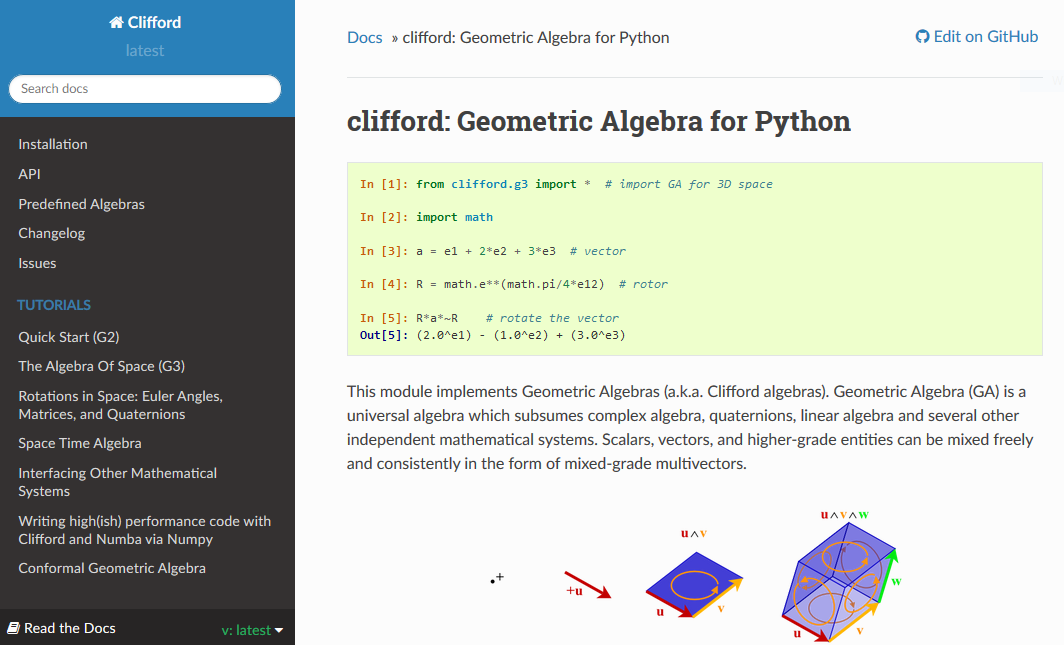Screen dimensions: 1064x645
Task: Open the Clifford project home link
Action: pyautogui.click(x=145, y=22)
